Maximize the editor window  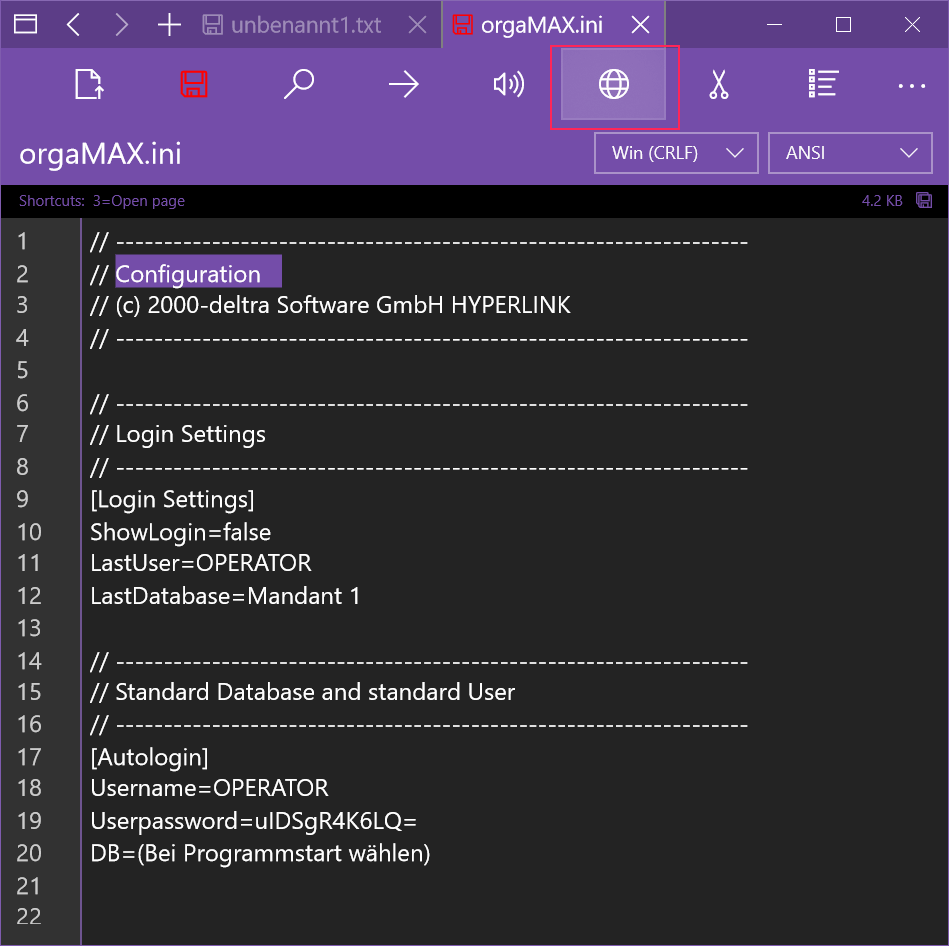point(843,25)
